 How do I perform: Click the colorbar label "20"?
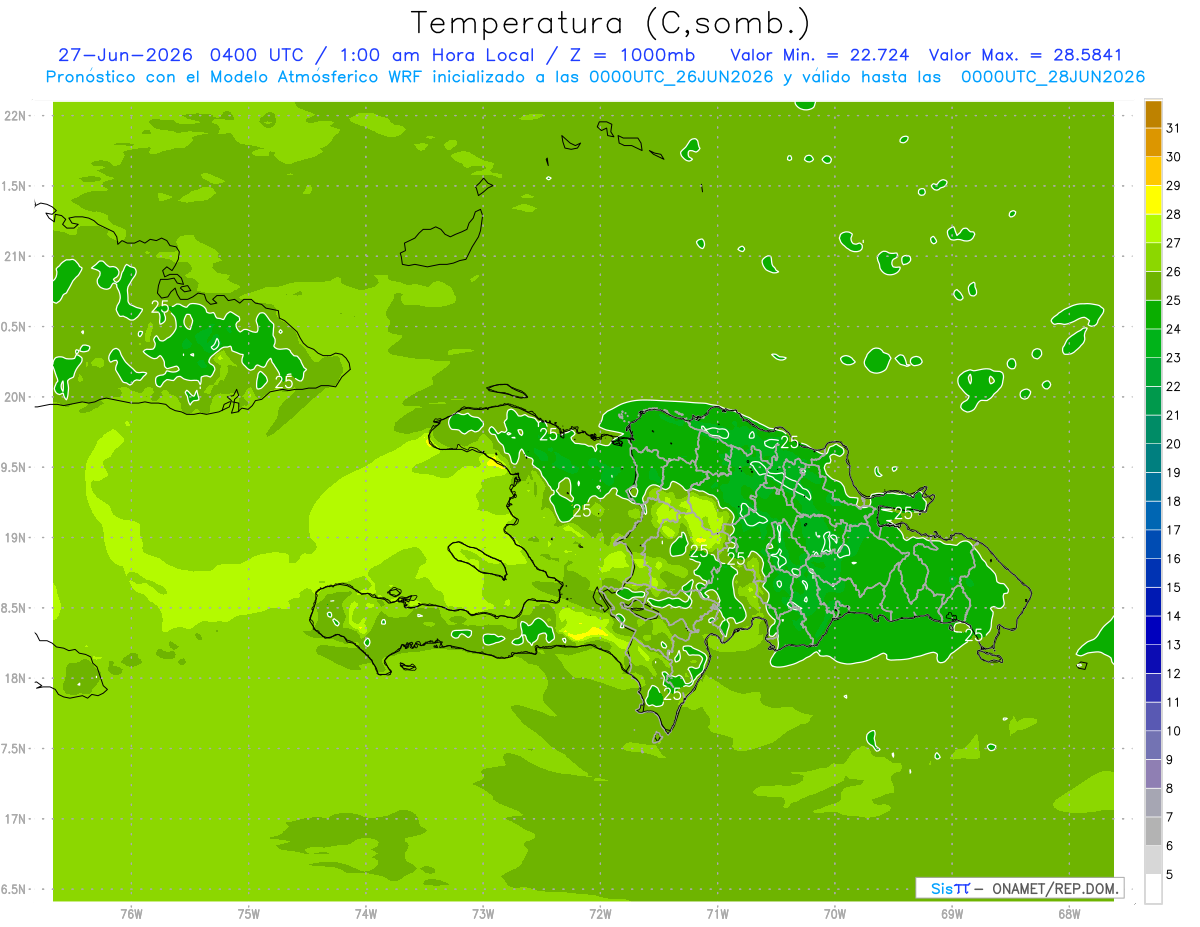point(1173,444)
